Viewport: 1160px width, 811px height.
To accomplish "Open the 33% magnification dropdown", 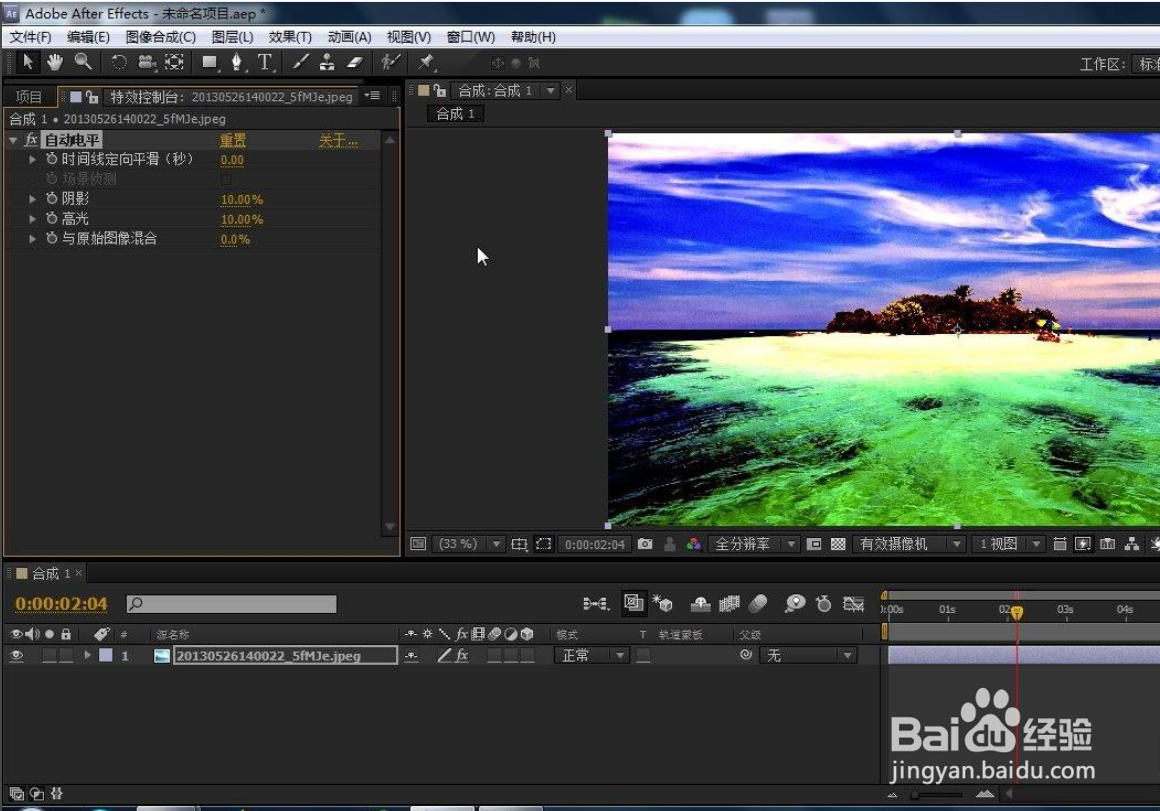I will pyautogui.click(x=468, y=545).
